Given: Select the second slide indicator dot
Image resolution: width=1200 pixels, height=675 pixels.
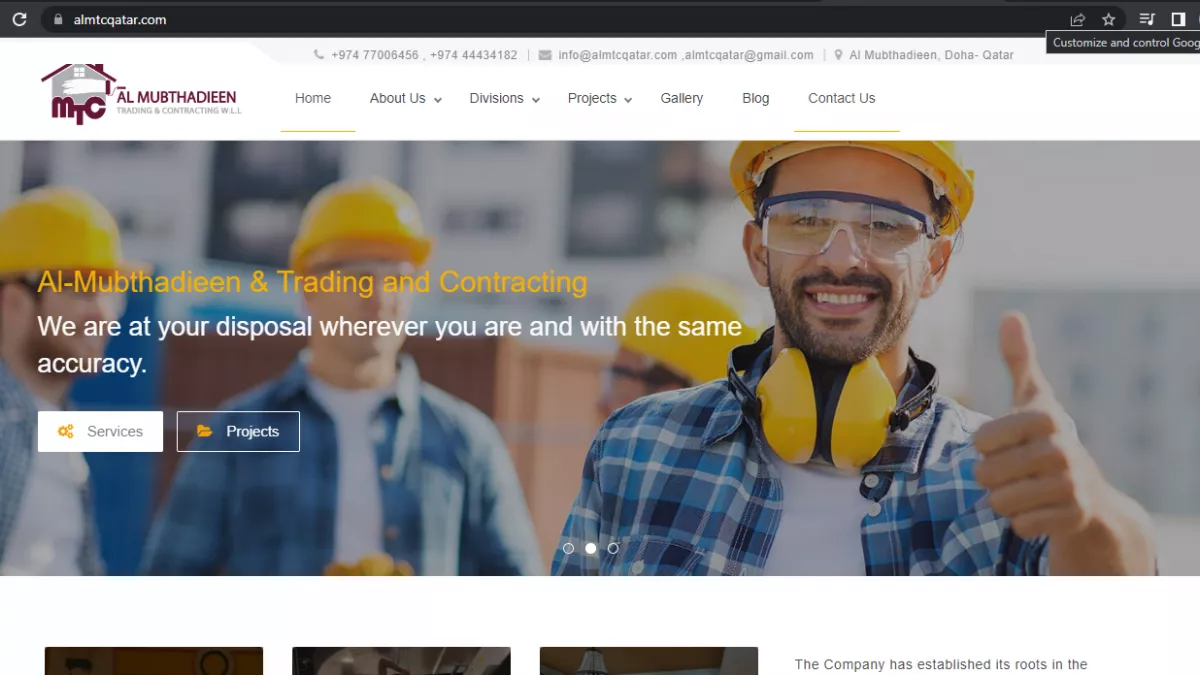Looking at the screenshot, I should click(x=591, y=548).
